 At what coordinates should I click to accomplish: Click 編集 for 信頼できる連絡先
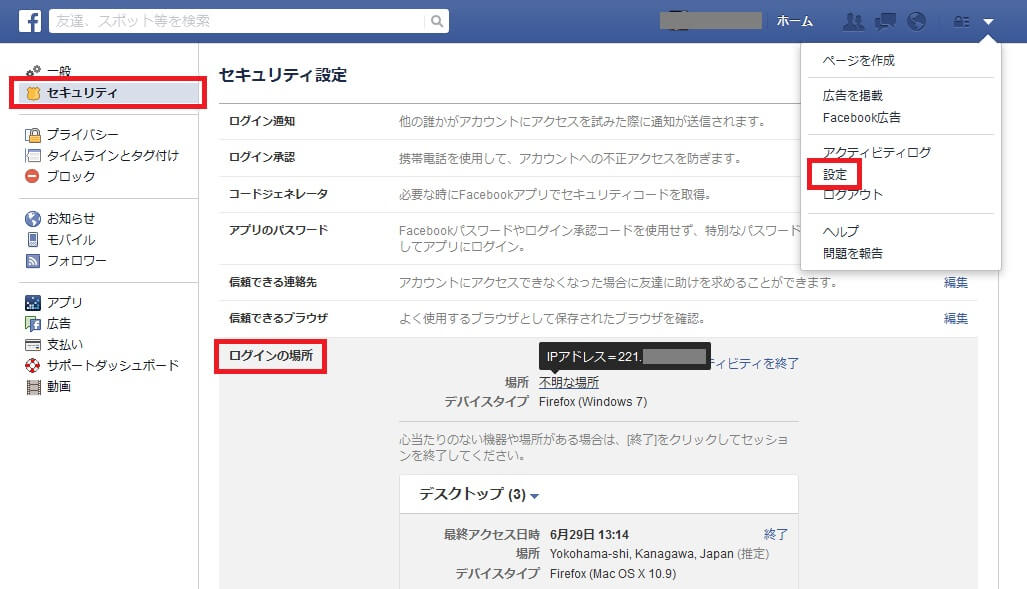(956, 282)
